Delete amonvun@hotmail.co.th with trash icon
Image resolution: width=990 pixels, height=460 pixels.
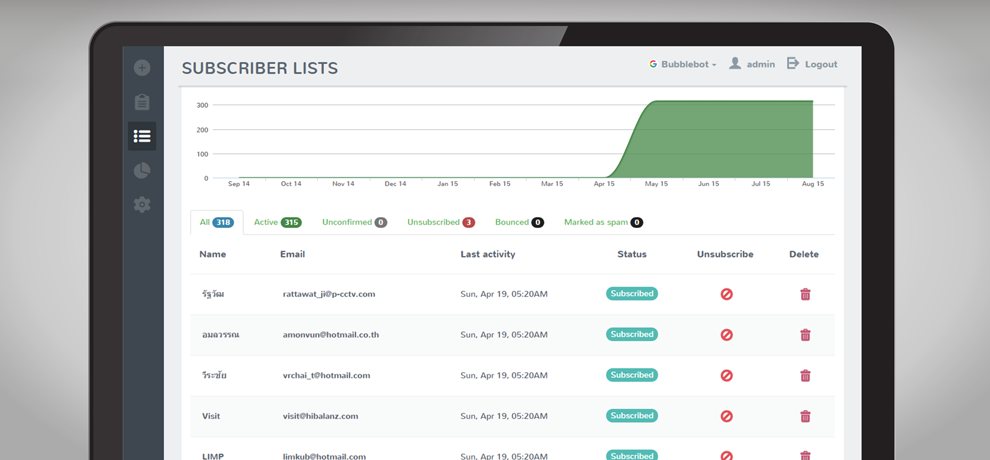tap(805, 335)
